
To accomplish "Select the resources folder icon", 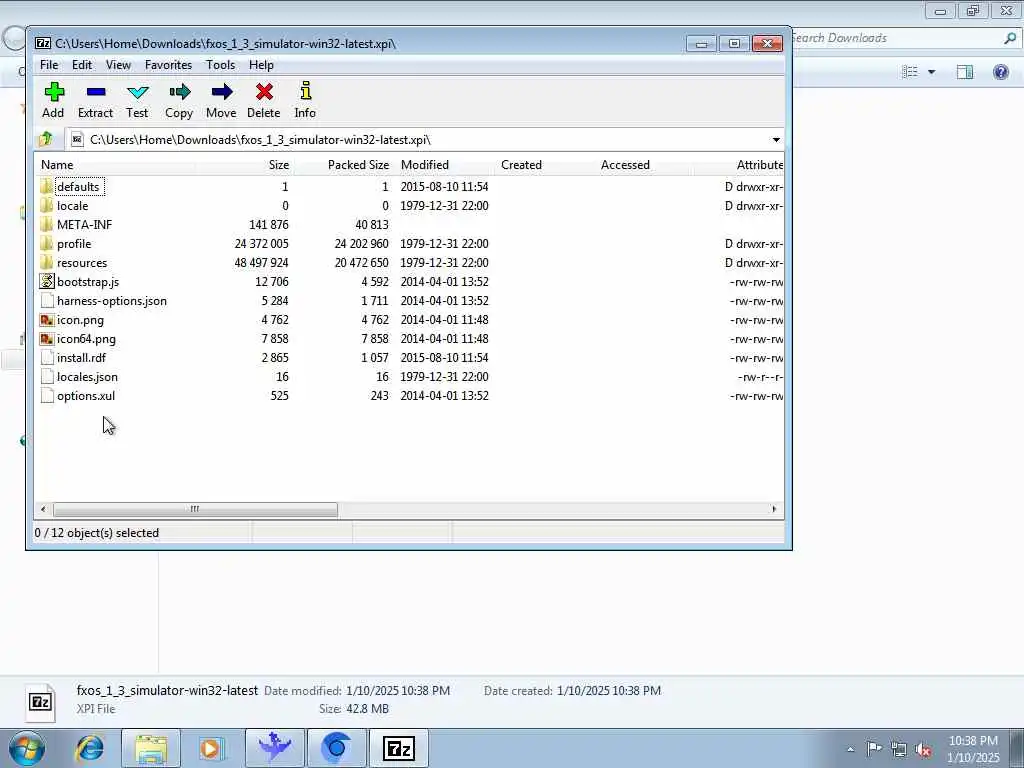I will pos(46,263).
